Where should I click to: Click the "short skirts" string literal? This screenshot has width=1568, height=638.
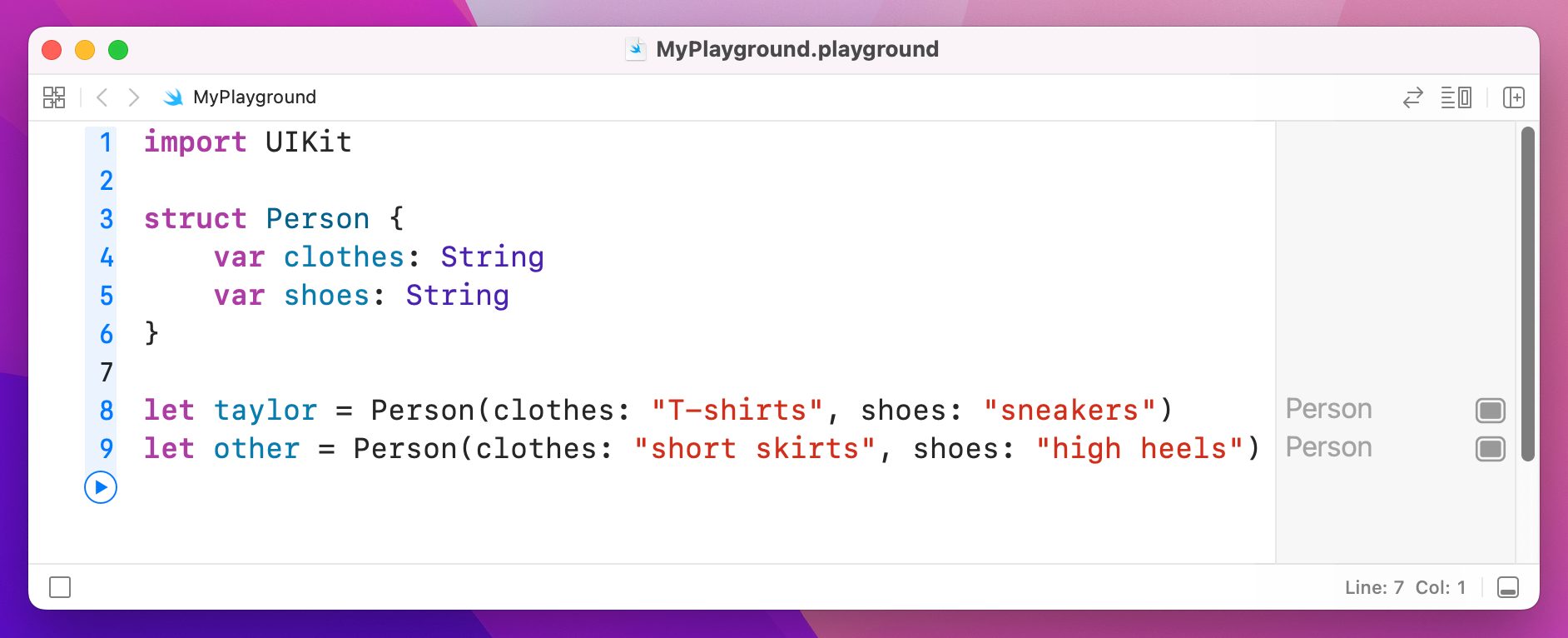pyautogui.click(x=755, y=449)
